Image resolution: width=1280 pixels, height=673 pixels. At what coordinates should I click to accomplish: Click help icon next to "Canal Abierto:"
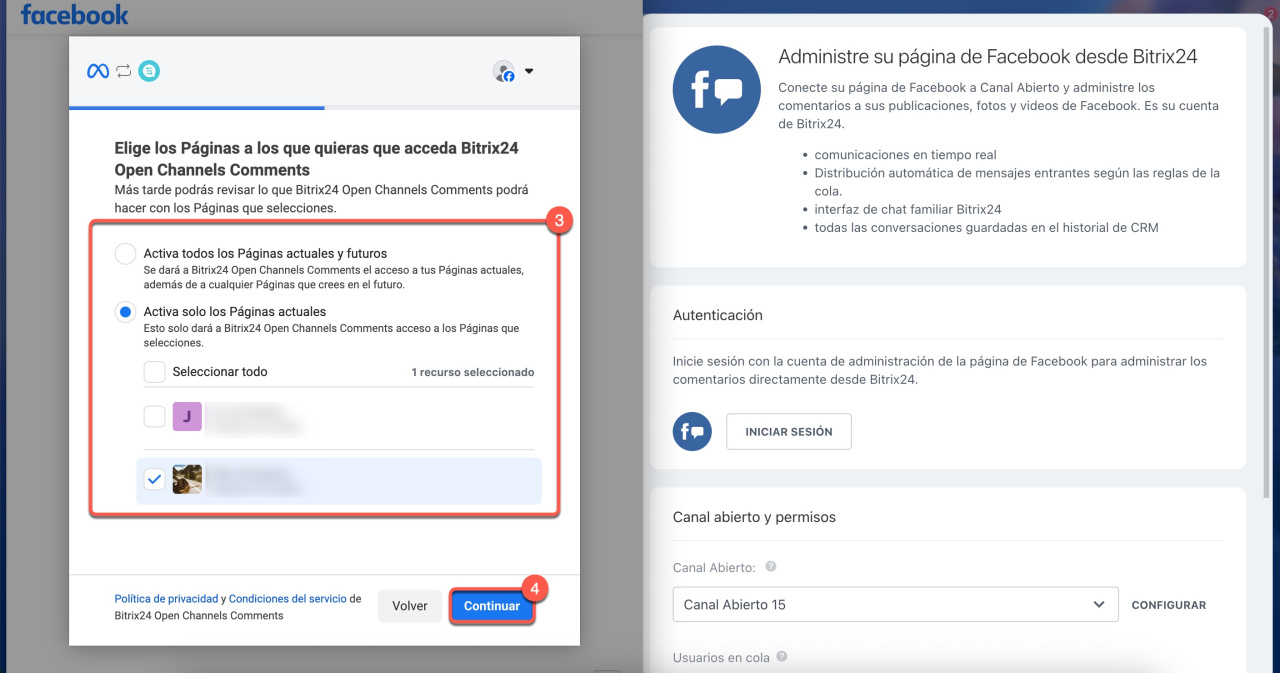point(771,566)
